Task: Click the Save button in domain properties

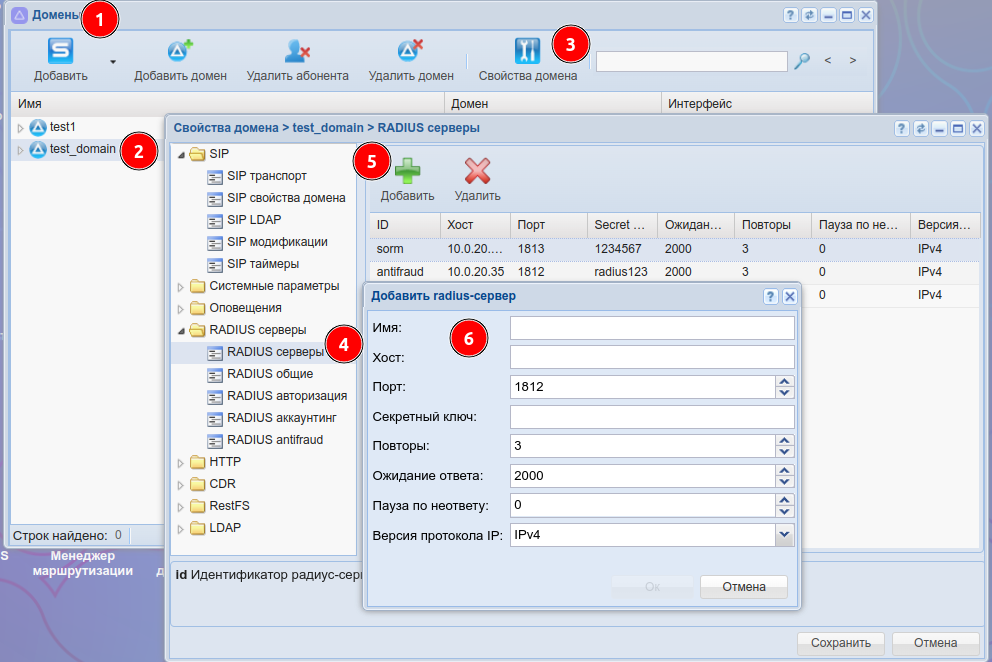Action: 840,642
